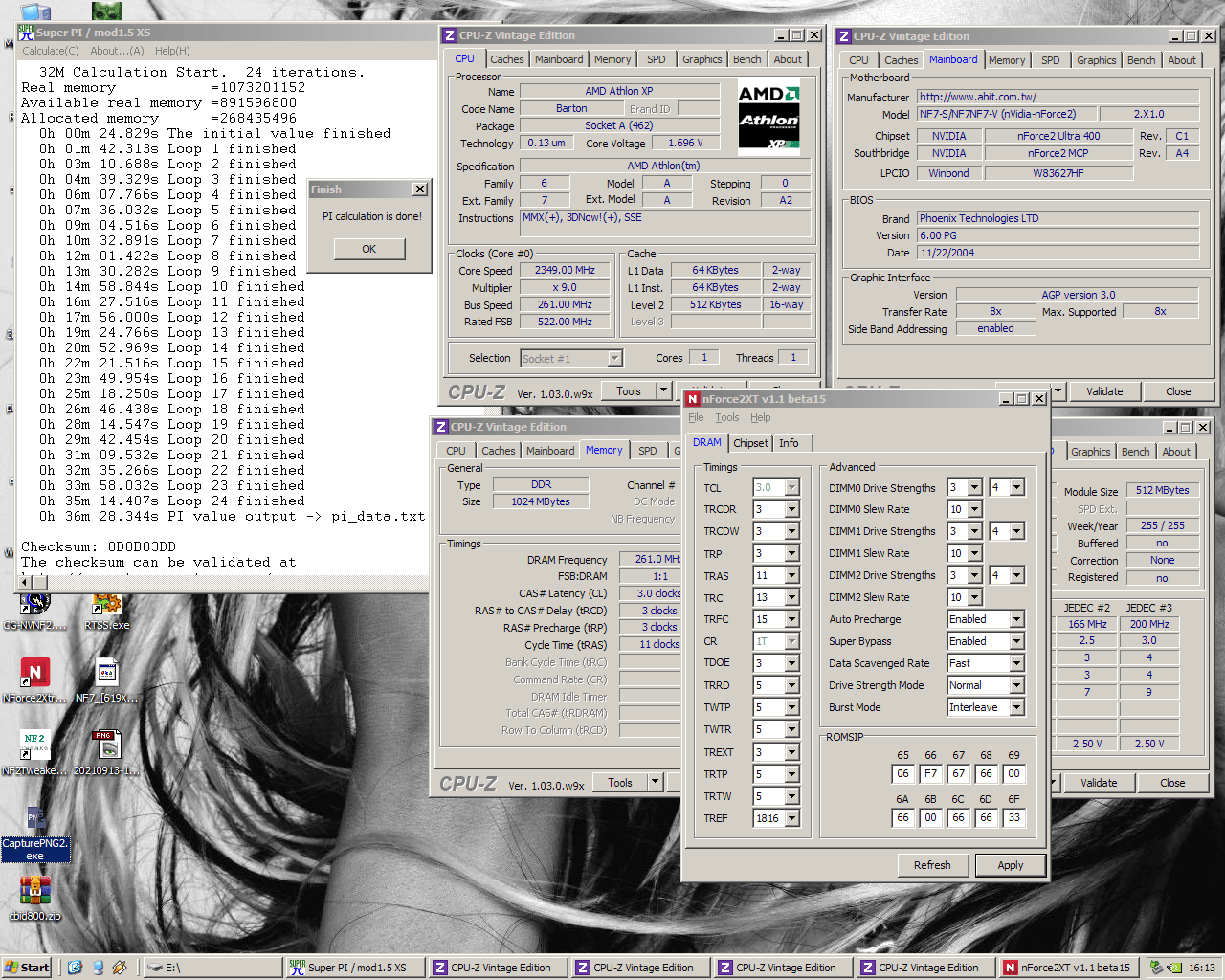
Task: Open the Auto Precharge dropdown
Action: click(1016, 619)
